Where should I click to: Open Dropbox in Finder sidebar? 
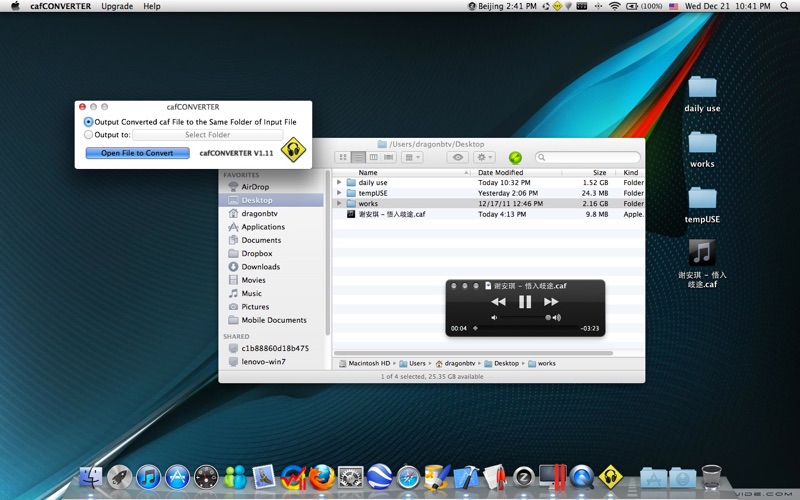257,253
